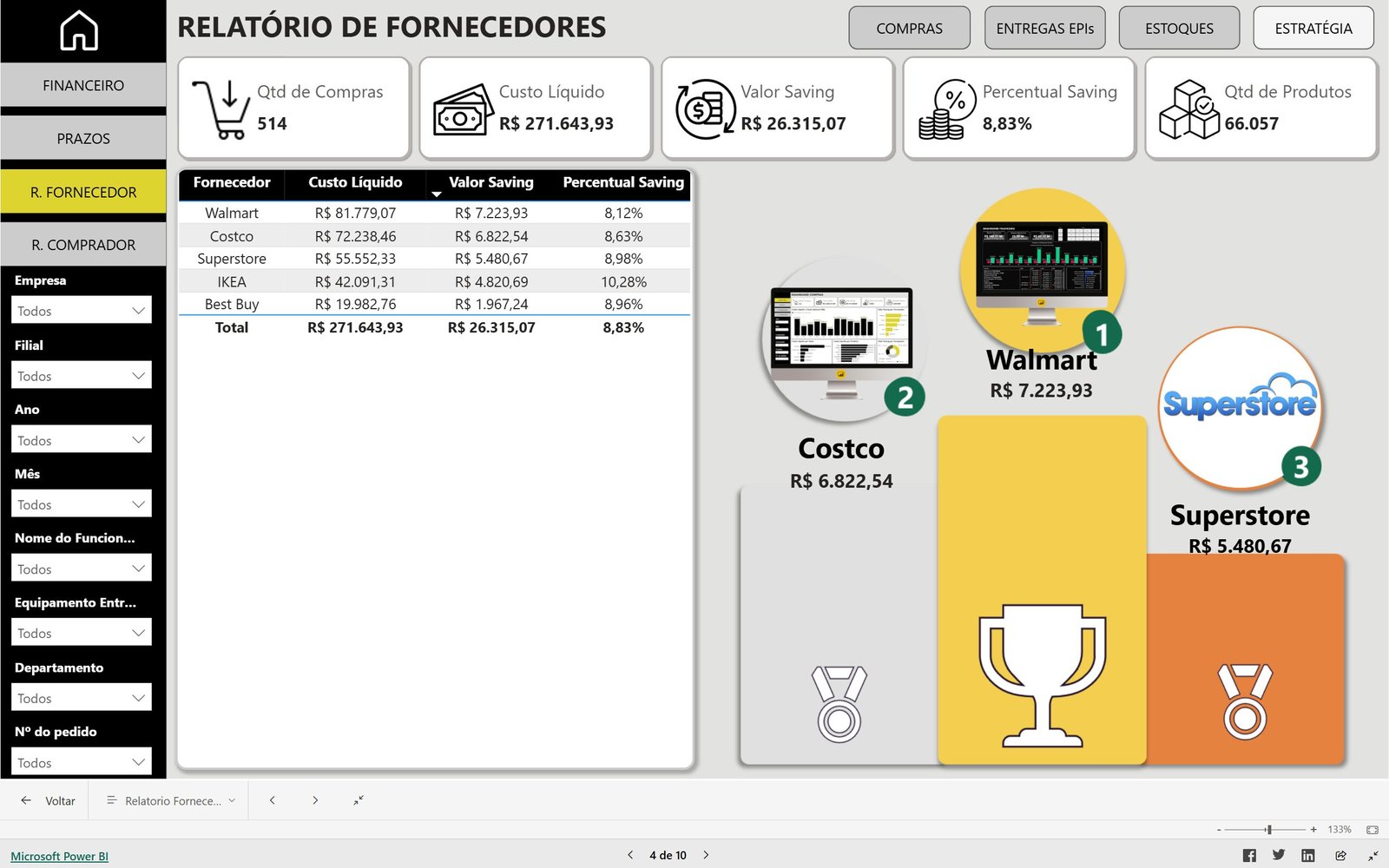1389x868 pixels.
Task: Click the shopping cart icon in Qtd de Compras
Action: pyautogui.click(x=221, y=109)
